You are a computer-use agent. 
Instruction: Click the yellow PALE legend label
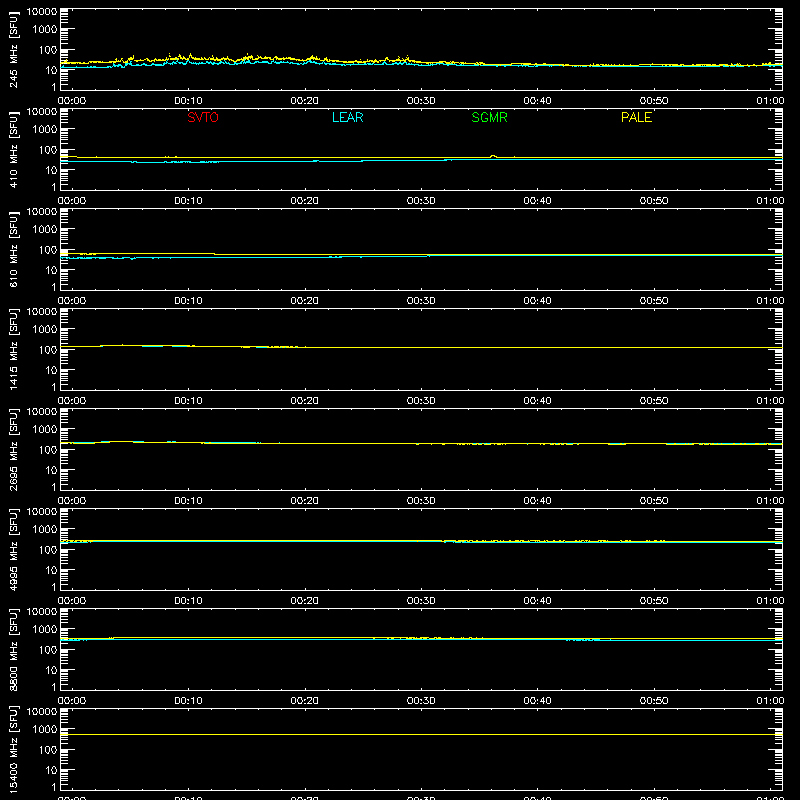pos(636,117)
